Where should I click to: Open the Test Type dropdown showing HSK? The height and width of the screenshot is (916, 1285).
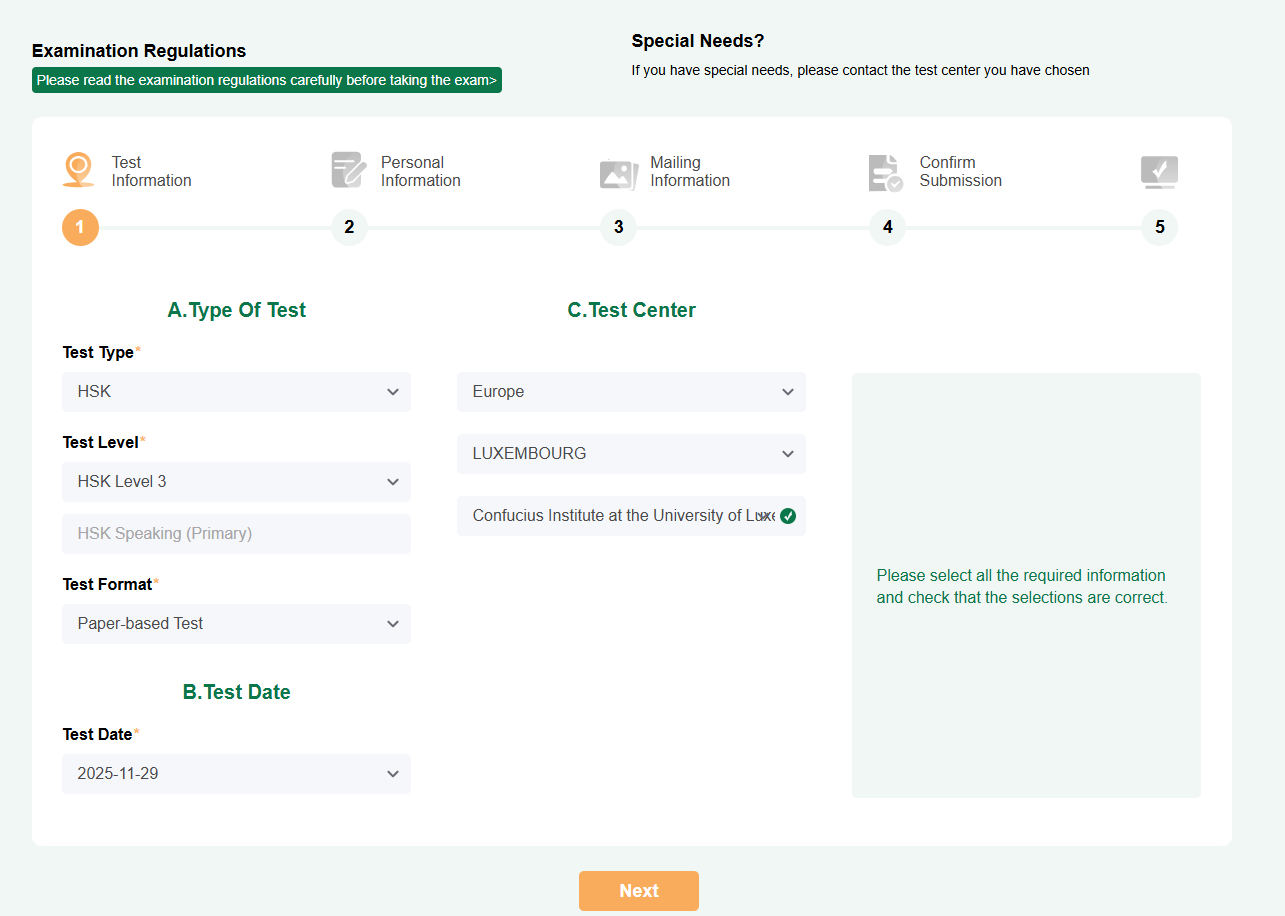click(236, 392)
